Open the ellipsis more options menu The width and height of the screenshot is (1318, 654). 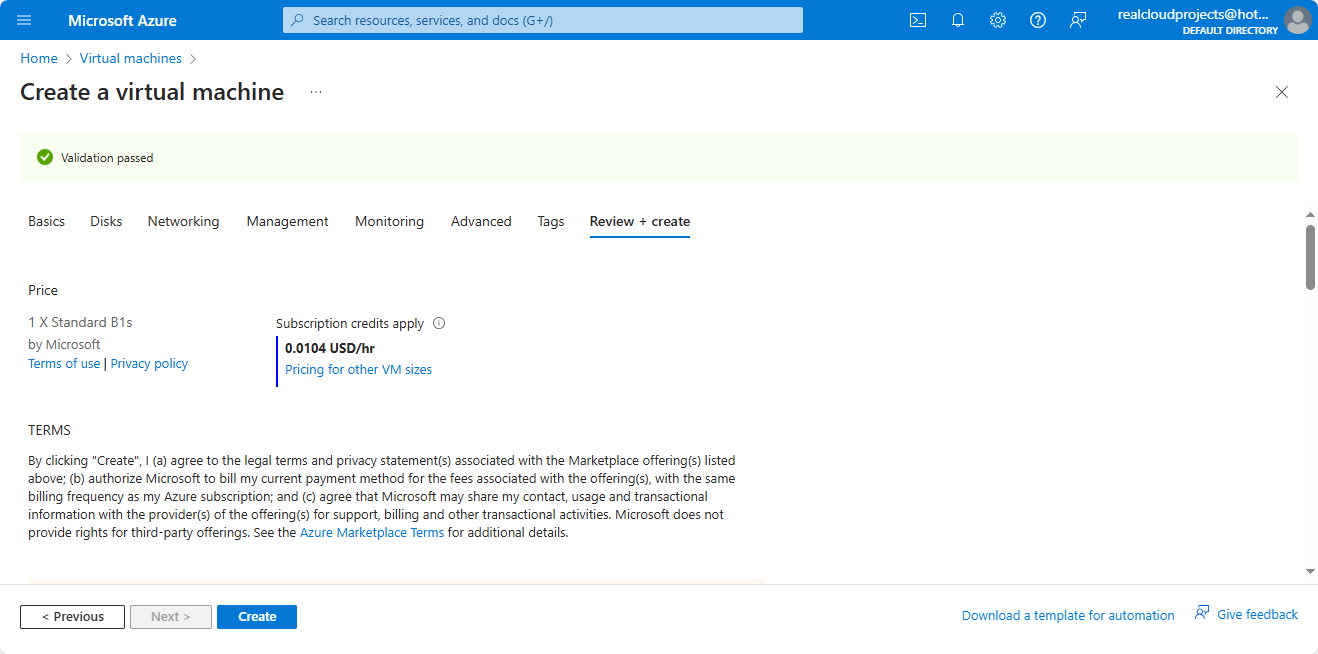click(316, 92)
